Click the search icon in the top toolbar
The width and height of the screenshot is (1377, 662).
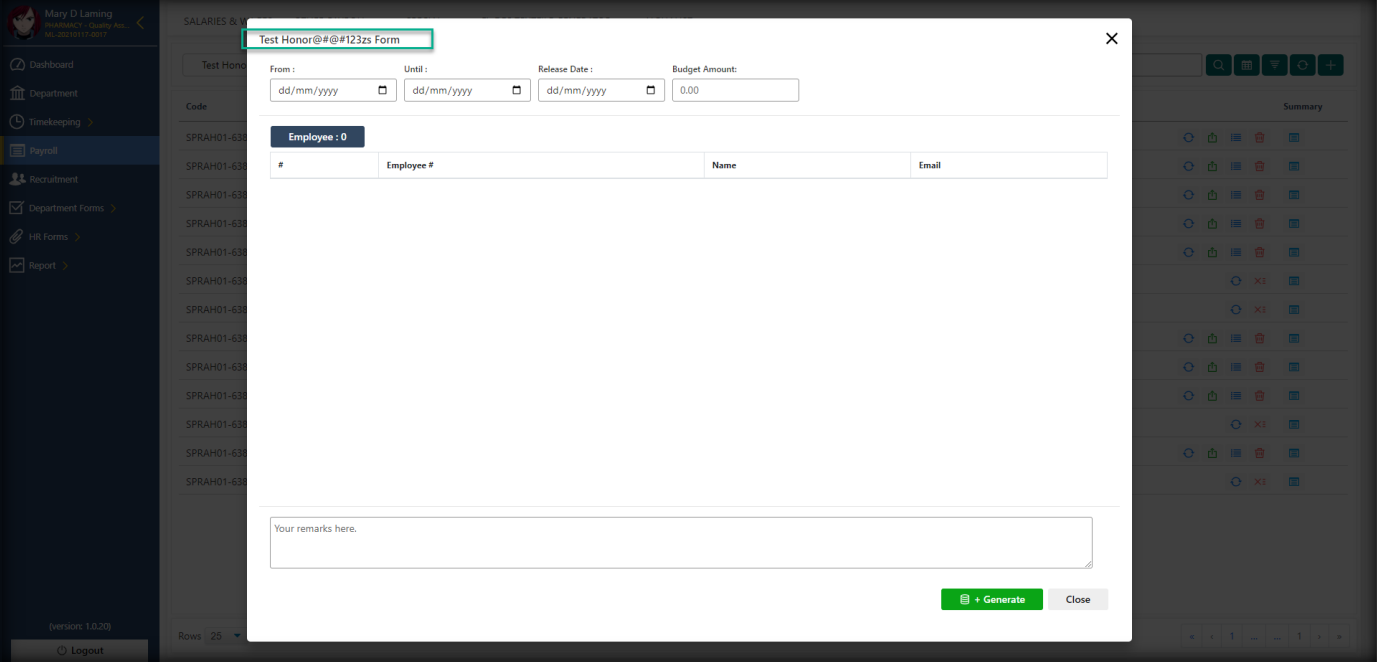click(1219, 65)
